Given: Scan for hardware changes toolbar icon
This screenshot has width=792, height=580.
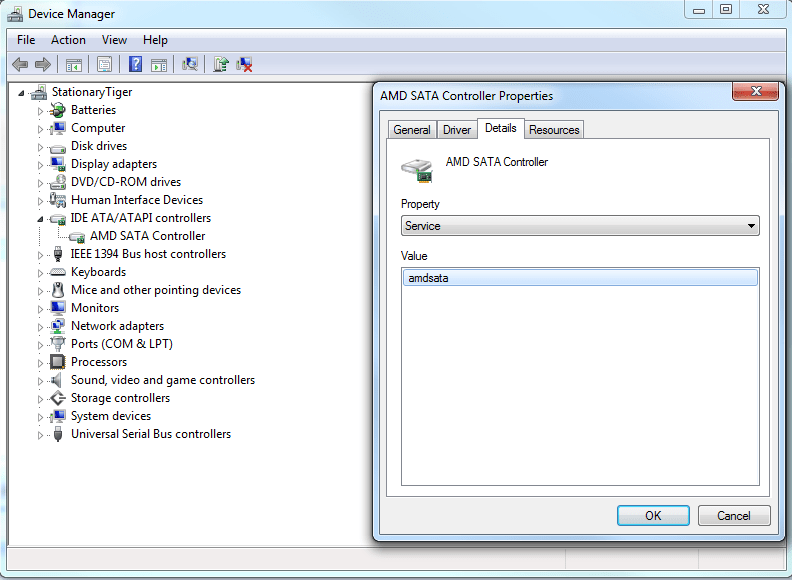Looking at the screenshot, I should coord(189,64).
